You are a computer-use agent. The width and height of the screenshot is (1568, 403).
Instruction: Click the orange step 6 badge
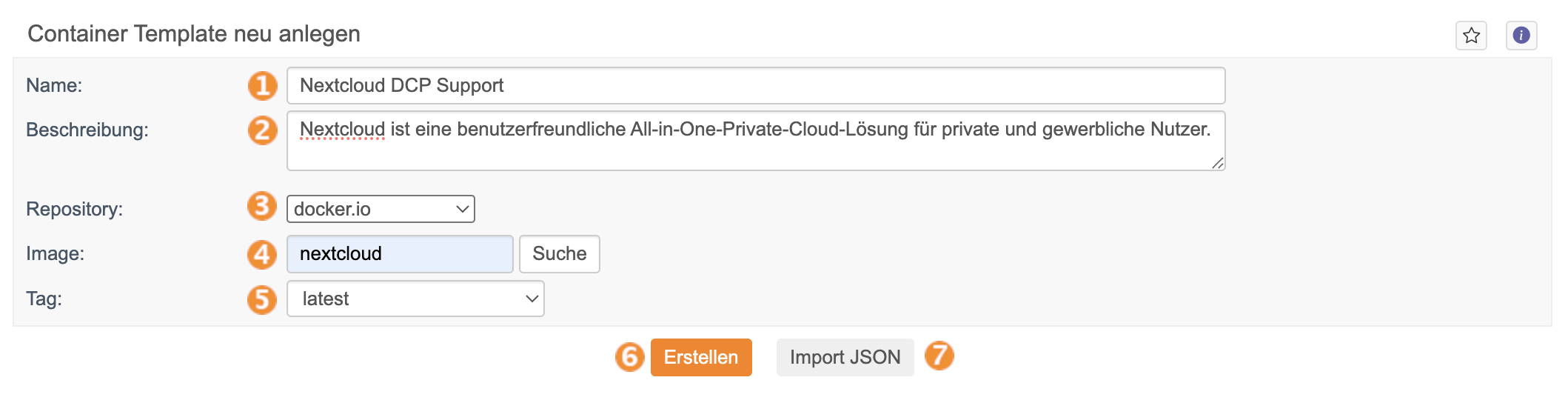[629, 357]
